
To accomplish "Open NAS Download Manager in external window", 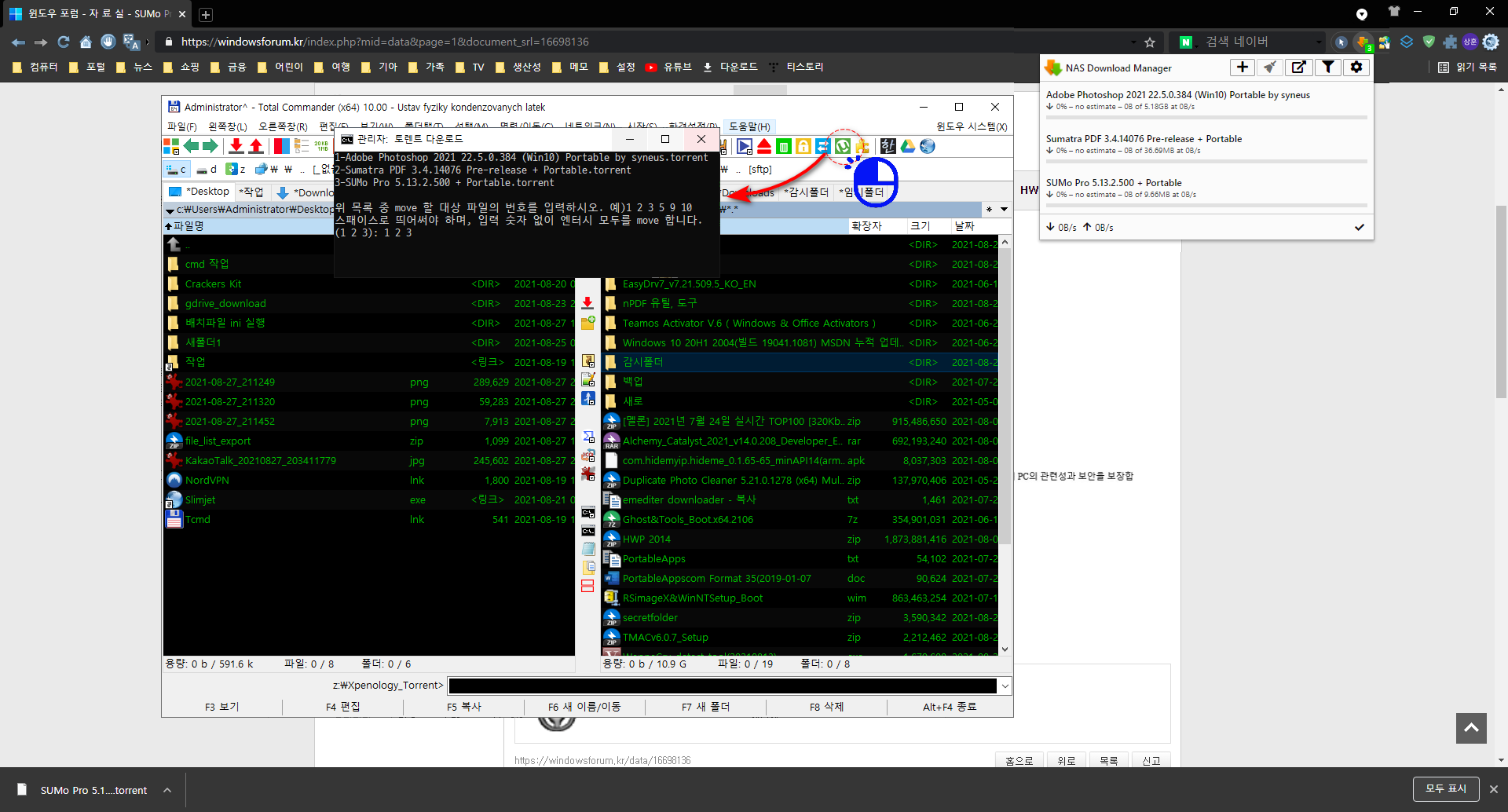I will coord(1299,68).
